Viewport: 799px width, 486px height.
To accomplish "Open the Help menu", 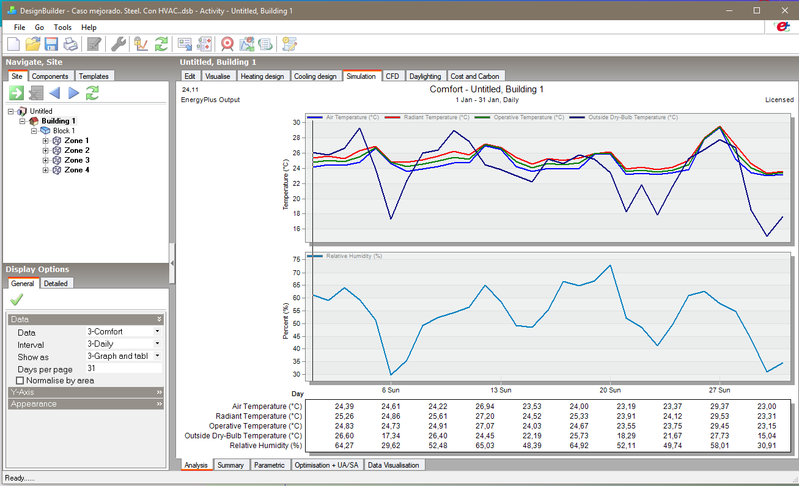I will tap(89, 27).
